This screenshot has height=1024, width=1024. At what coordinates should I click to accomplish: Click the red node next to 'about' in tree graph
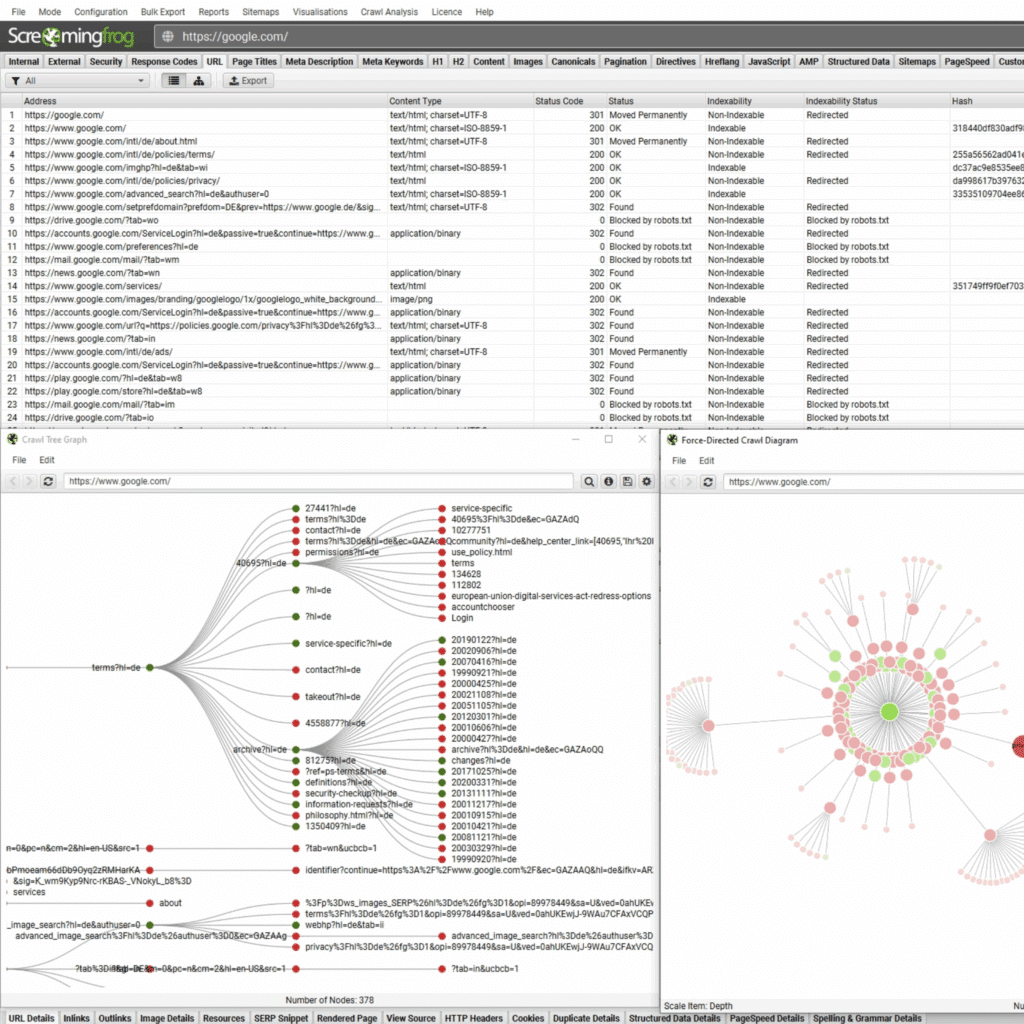(150, 903)
